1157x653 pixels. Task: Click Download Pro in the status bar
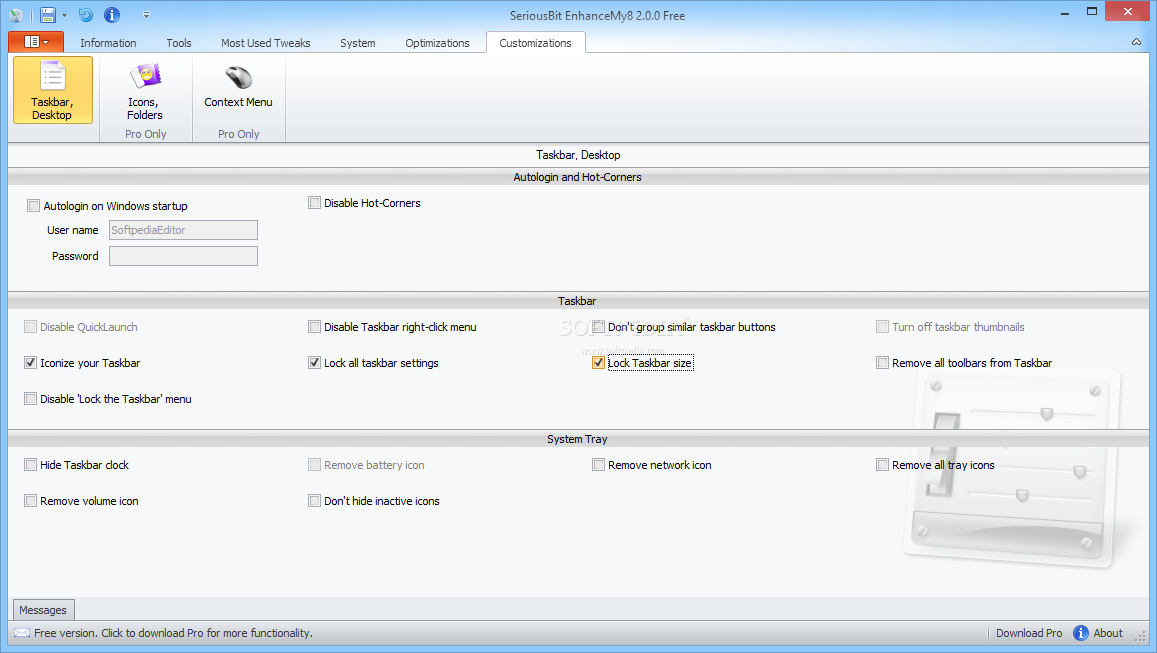[x=1029, y=633]
